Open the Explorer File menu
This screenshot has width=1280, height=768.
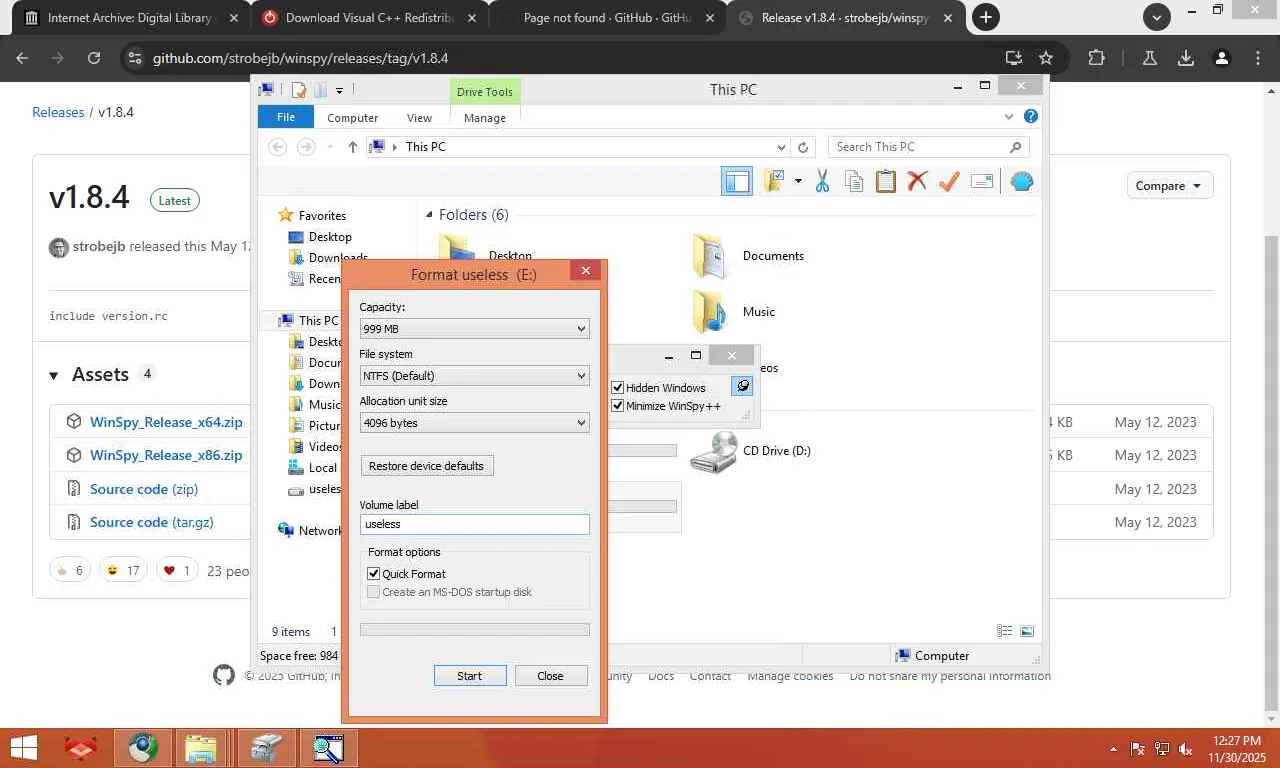(286, 117)
